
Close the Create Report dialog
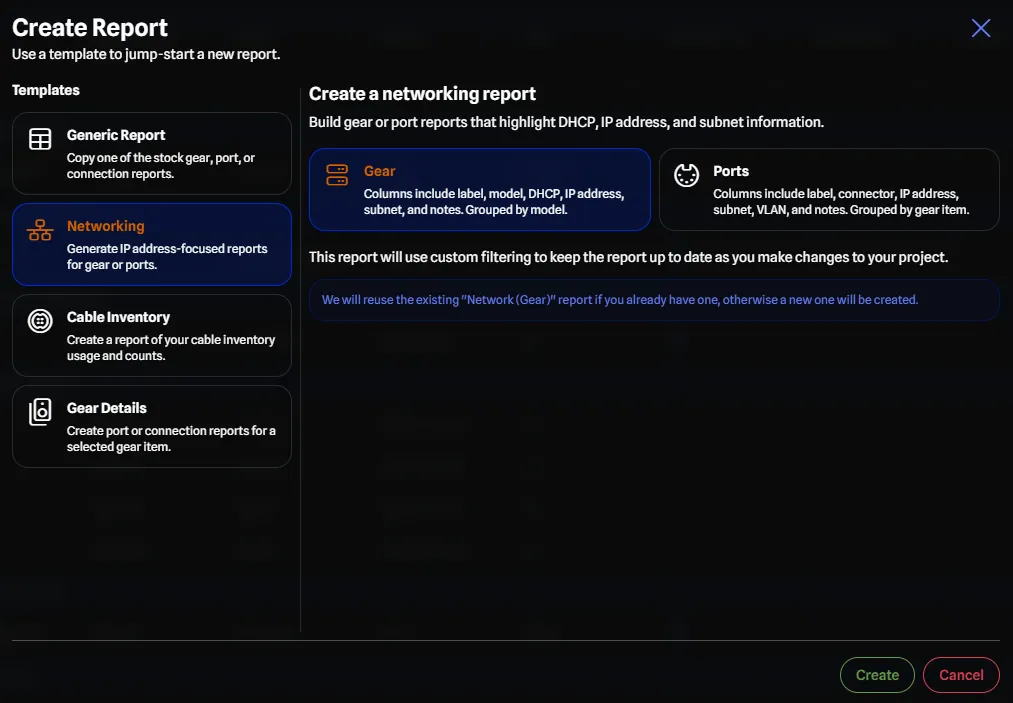click(981, 28)
